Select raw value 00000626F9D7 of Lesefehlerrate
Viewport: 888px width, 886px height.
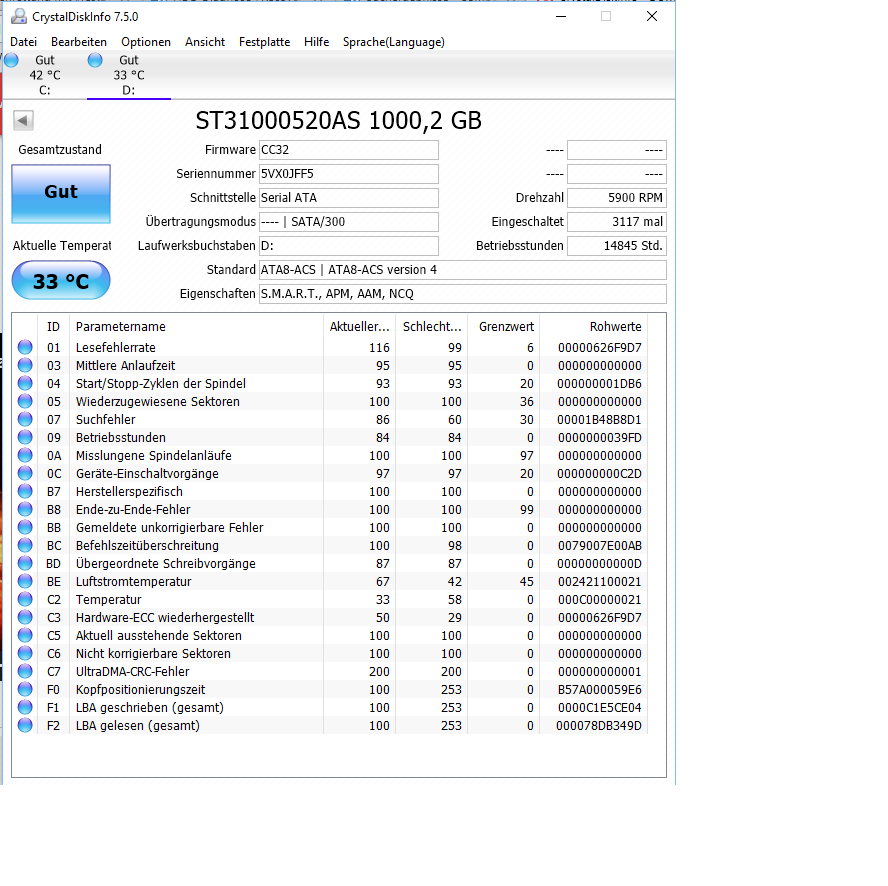tap(600, 348)
